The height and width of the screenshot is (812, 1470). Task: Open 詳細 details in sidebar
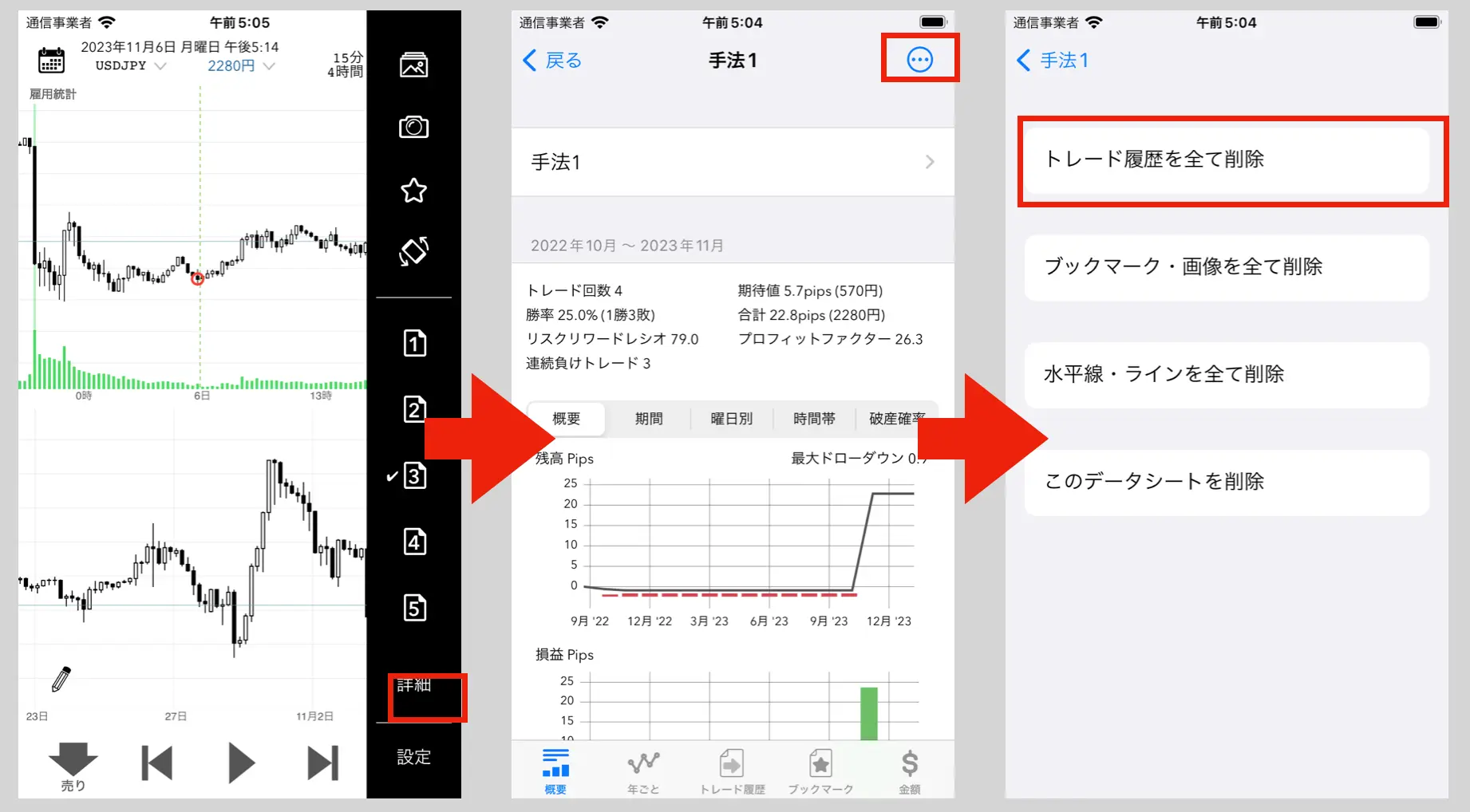[414, 685]
